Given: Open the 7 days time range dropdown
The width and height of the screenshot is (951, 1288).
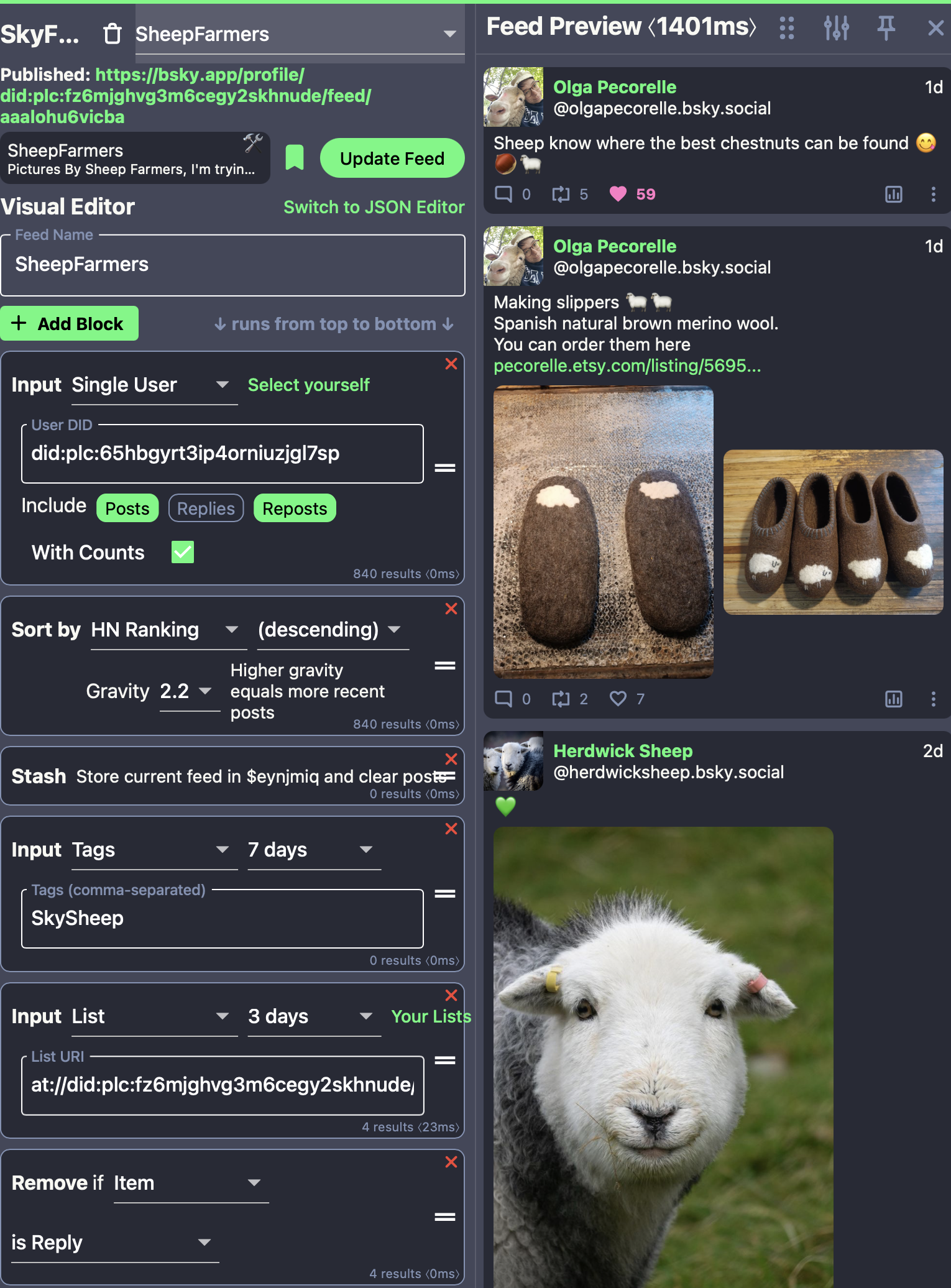Looking at the screenshot, I should 313,850.
